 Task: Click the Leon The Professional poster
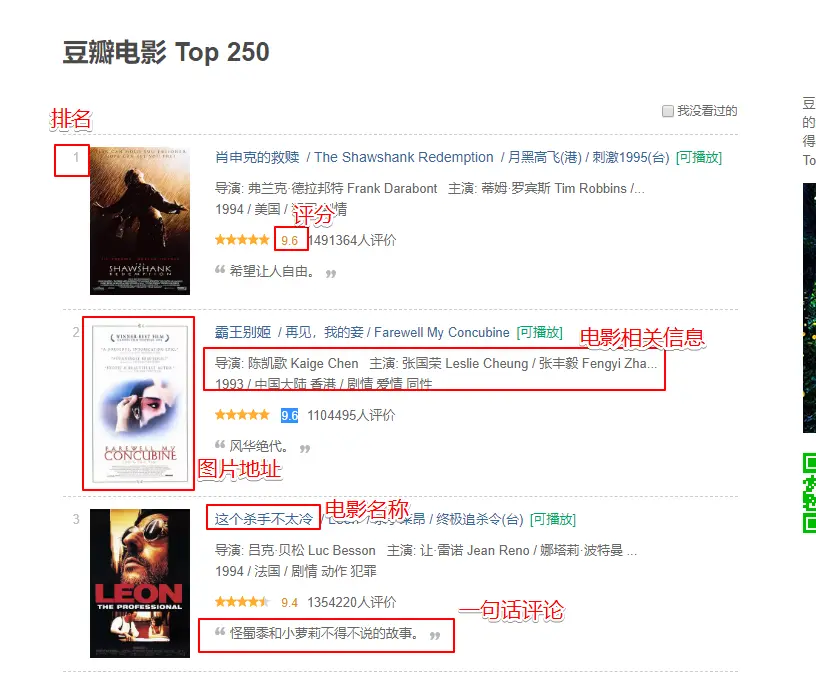coord(139,583)
